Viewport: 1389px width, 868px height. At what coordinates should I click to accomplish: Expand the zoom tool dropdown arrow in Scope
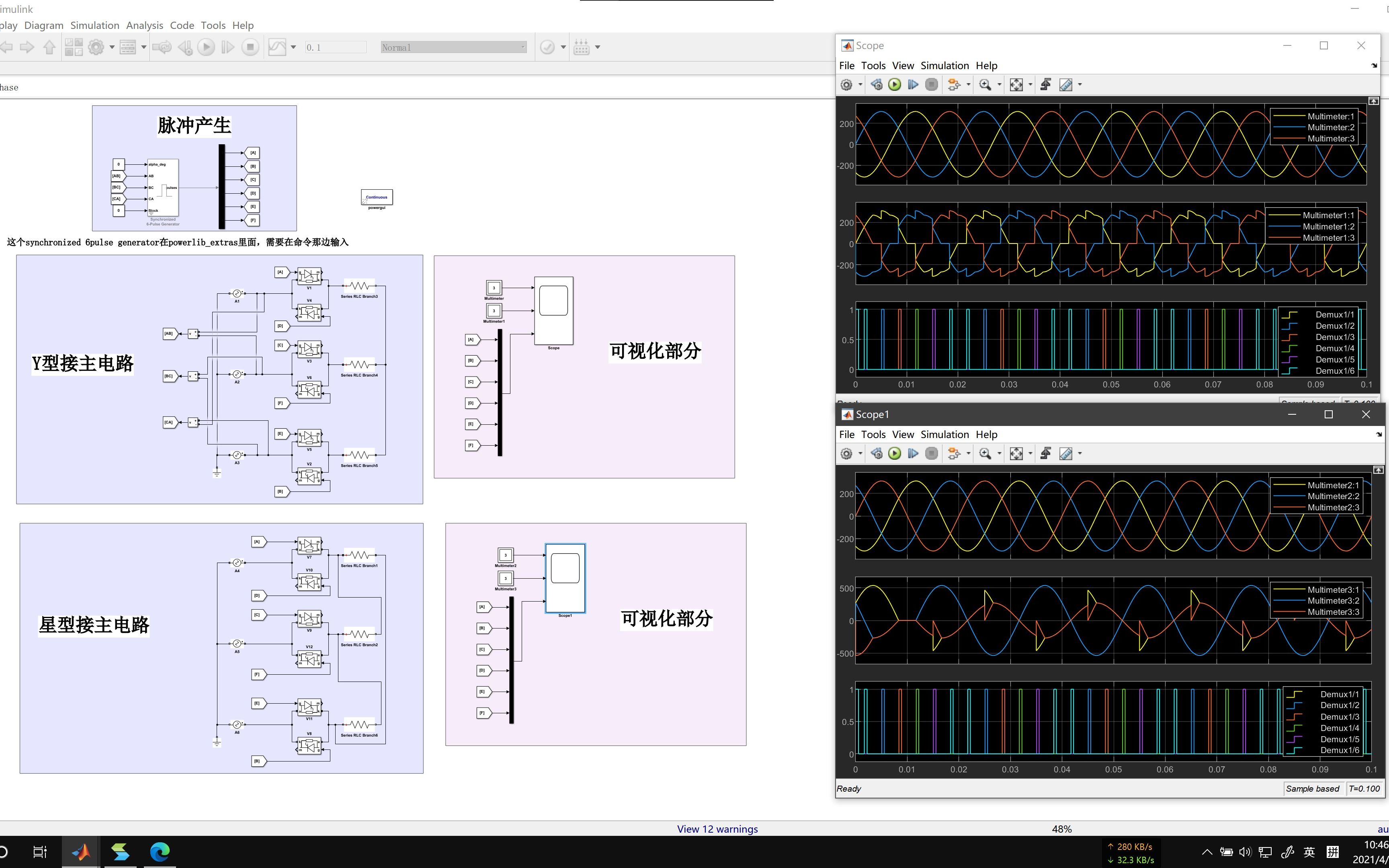click(999, 85)
